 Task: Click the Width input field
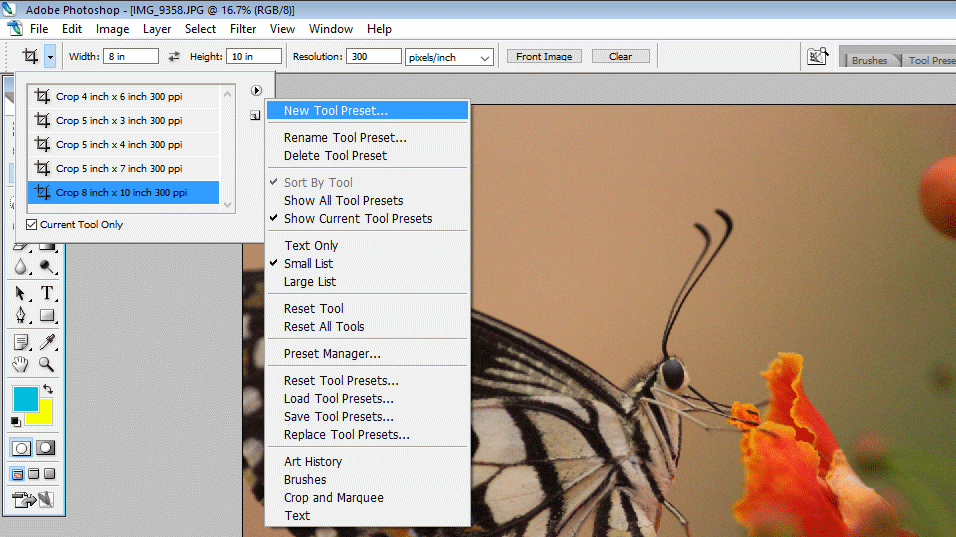click(131, 57)
